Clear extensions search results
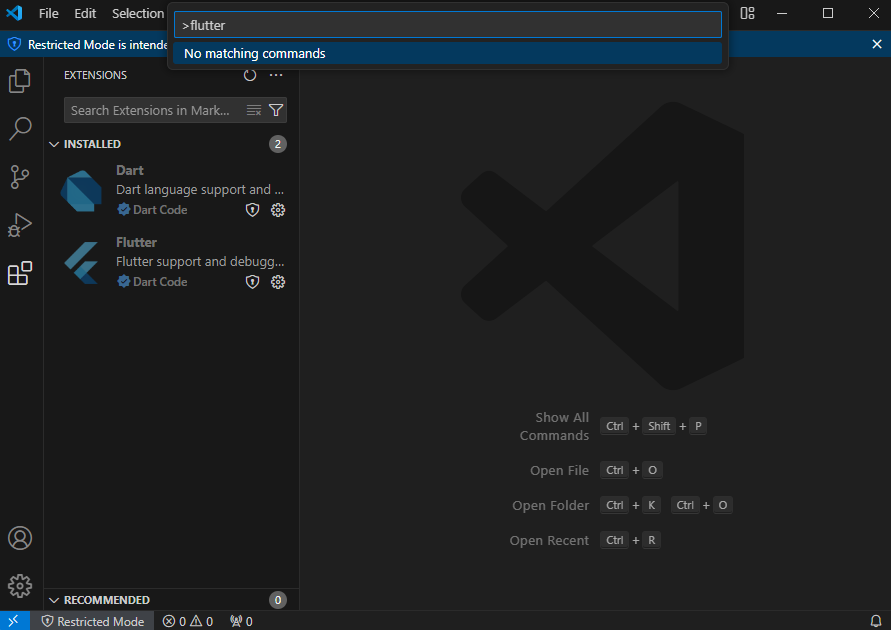The width and height of the screenshot is (891, 630). point(254,110)
